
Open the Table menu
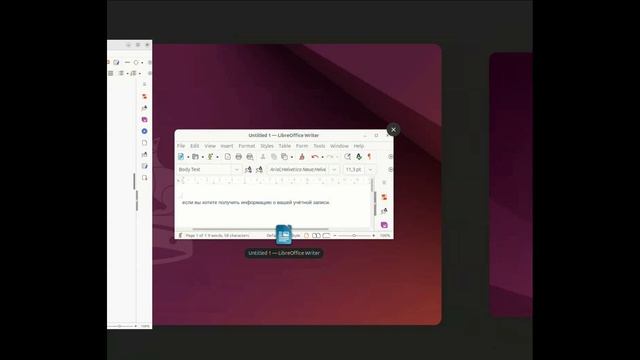coord(284,146)
